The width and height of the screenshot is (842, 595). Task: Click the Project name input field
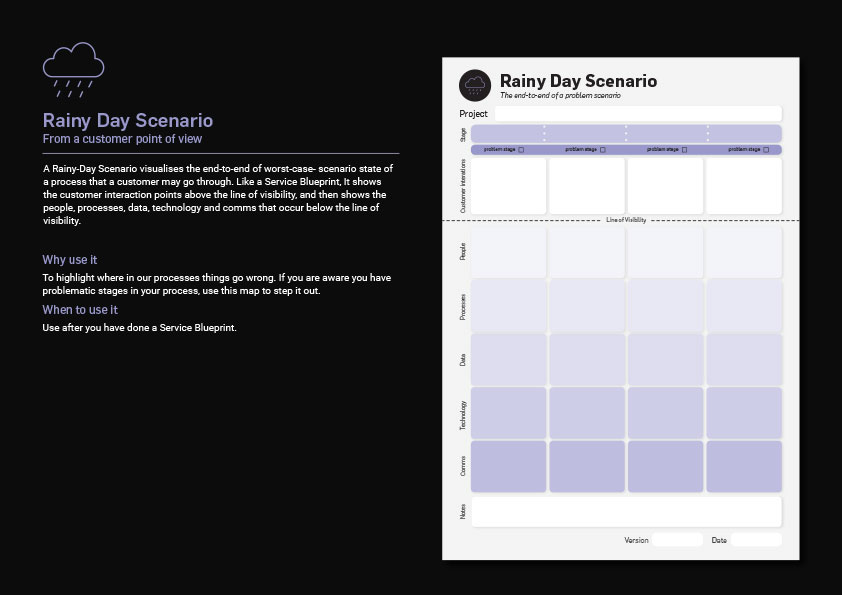click(x=637, y=114)
